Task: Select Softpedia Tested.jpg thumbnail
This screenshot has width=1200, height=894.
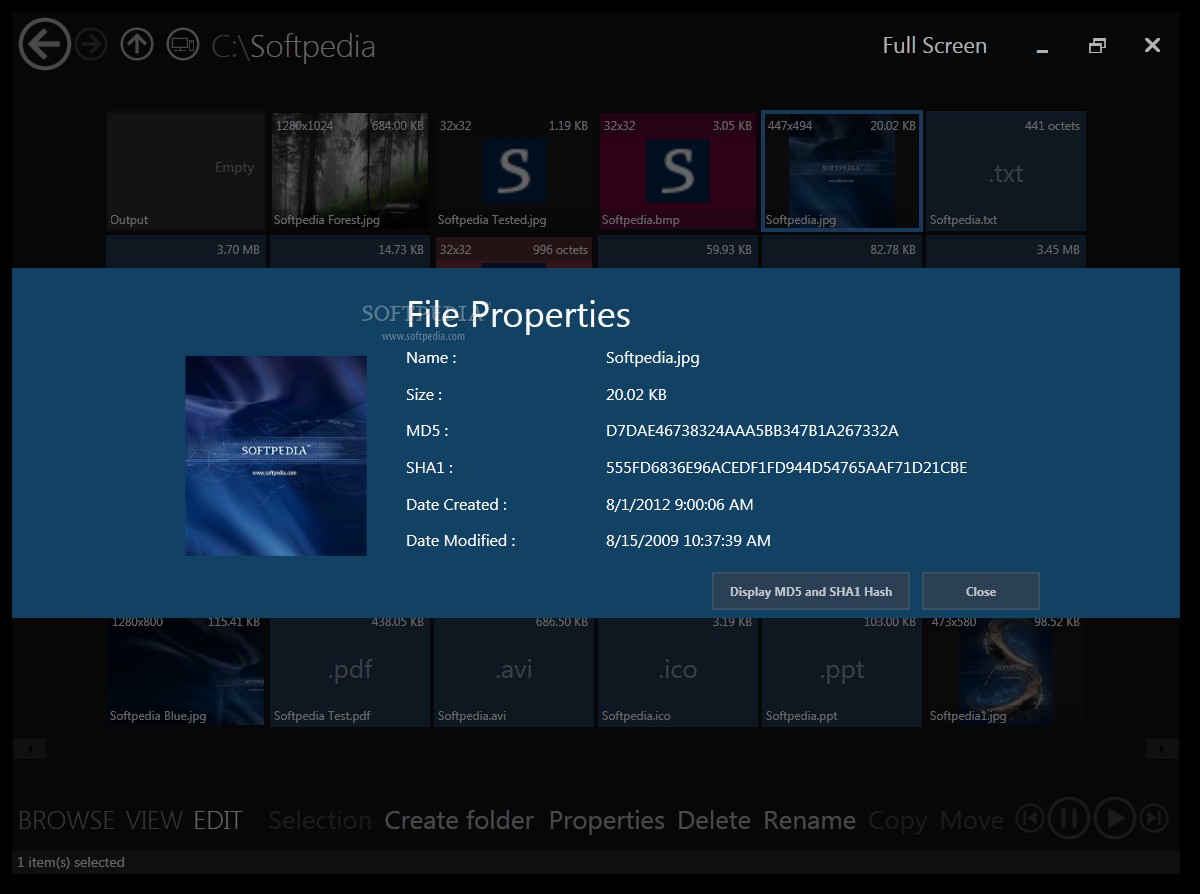Action: click(513, 171)
